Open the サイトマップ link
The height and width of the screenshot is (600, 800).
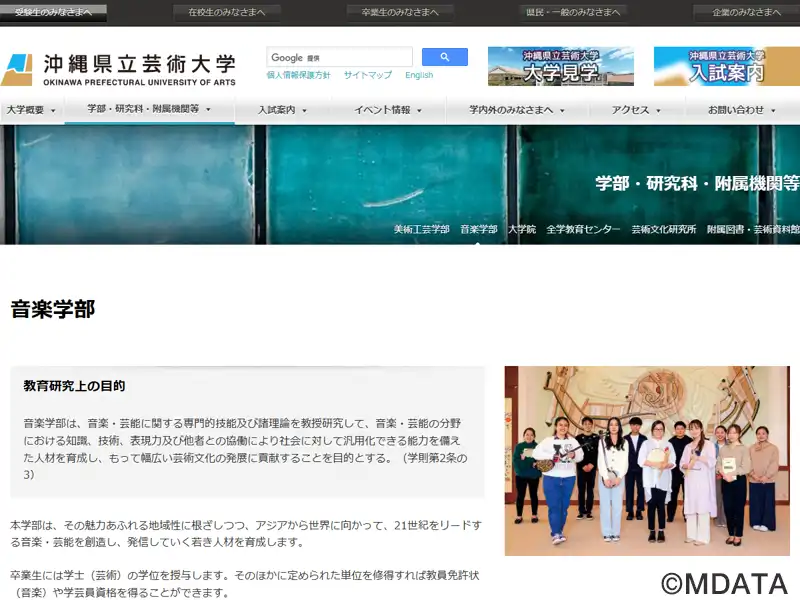(x=368, y=75)
